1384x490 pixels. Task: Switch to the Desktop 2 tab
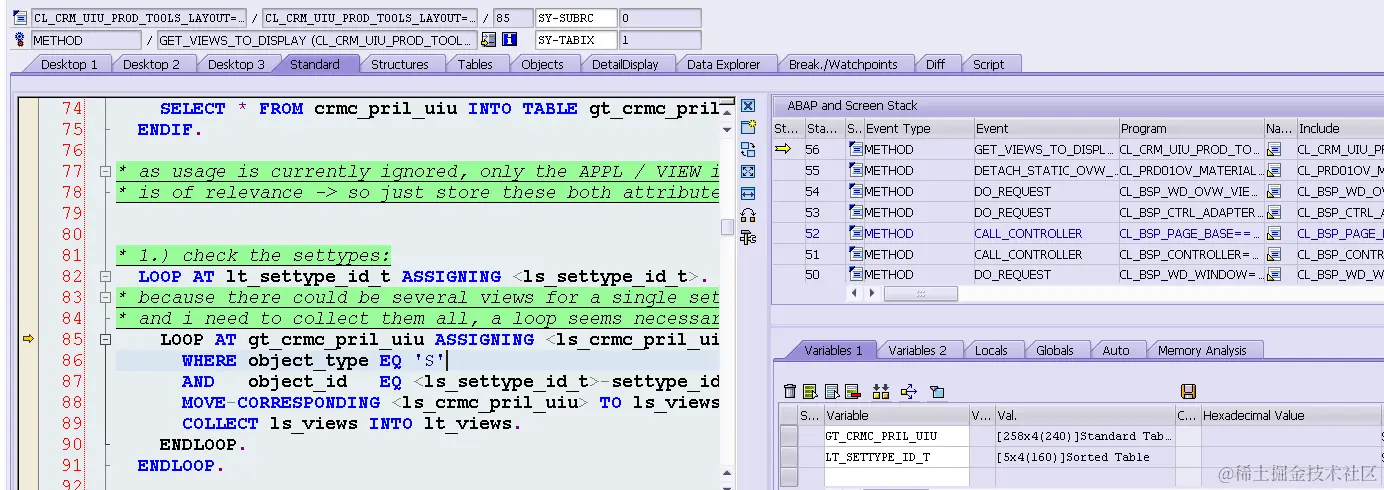(152, 64)
